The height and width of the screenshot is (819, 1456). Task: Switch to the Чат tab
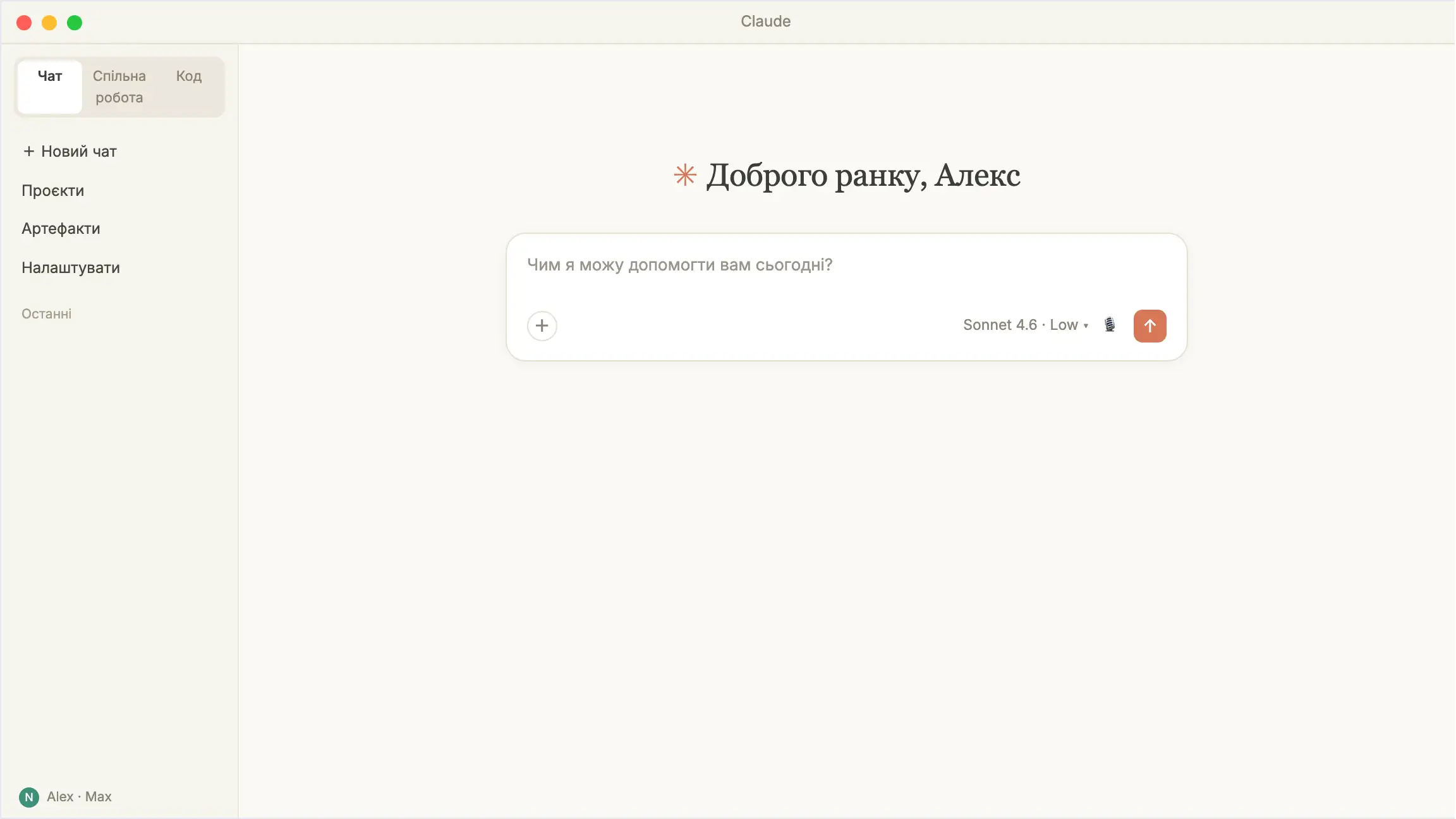[x=50, y=87]
